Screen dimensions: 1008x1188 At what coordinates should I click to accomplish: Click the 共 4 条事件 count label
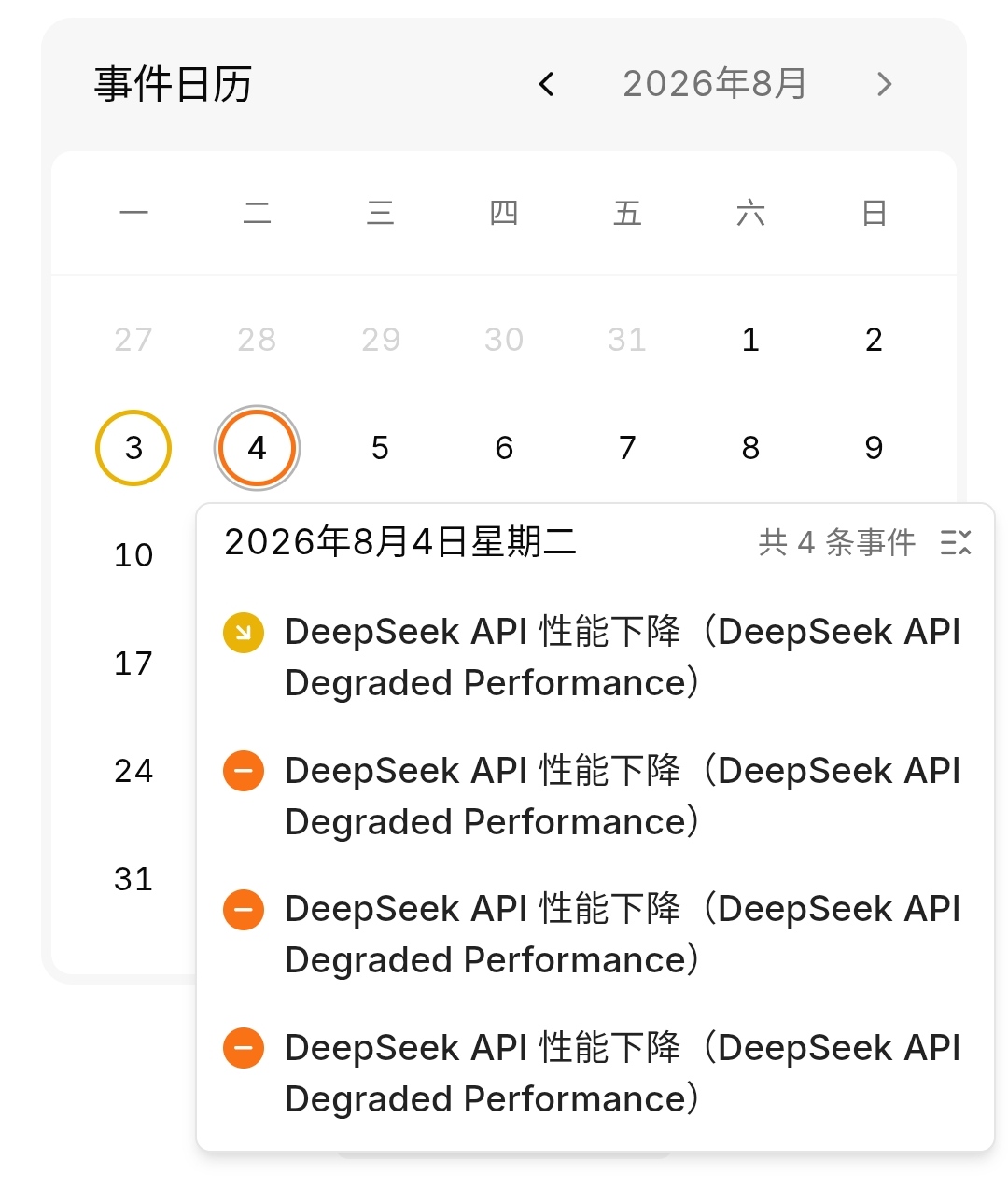[837, 542]
